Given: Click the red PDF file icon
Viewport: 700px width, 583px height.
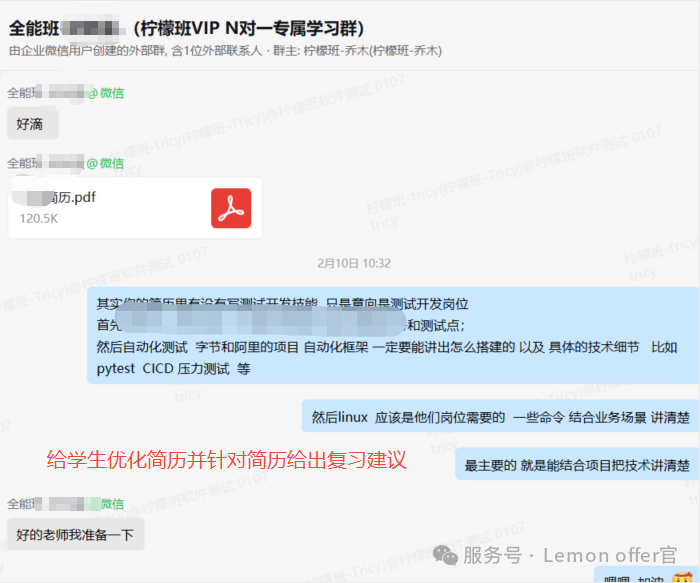Looking at the screenshot, I should point(231,208).
